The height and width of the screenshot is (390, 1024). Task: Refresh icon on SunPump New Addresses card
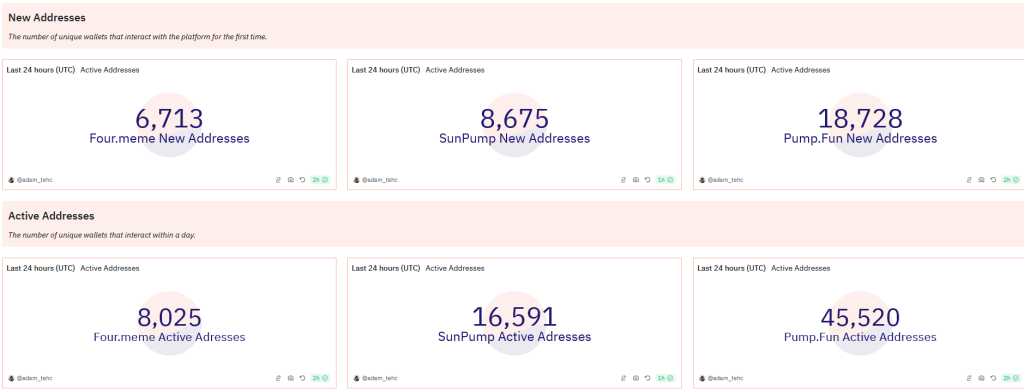click(648, 180)
